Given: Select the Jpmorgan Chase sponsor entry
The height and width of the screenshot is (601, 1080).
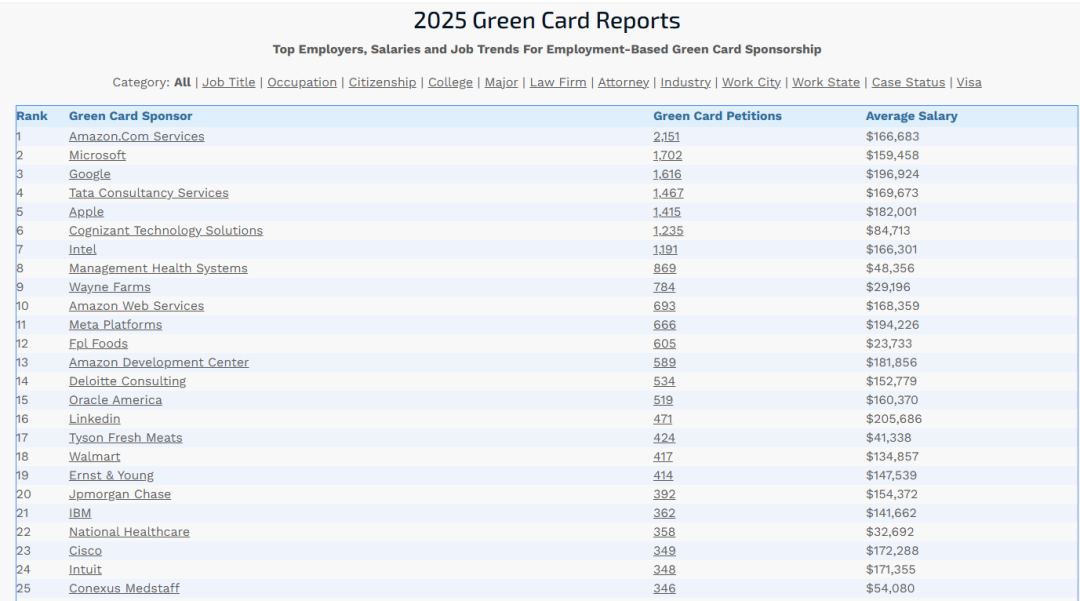Looking at the screenshot, I should coord(119,494).
